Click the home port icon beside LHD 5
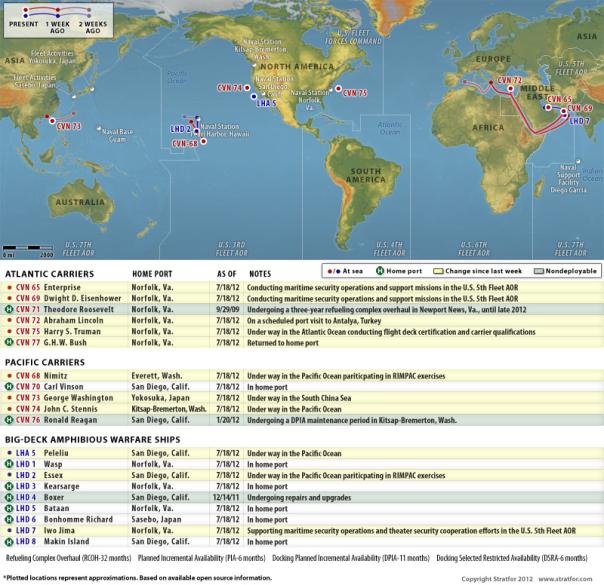Screen dimensions: 604x585 9,508
